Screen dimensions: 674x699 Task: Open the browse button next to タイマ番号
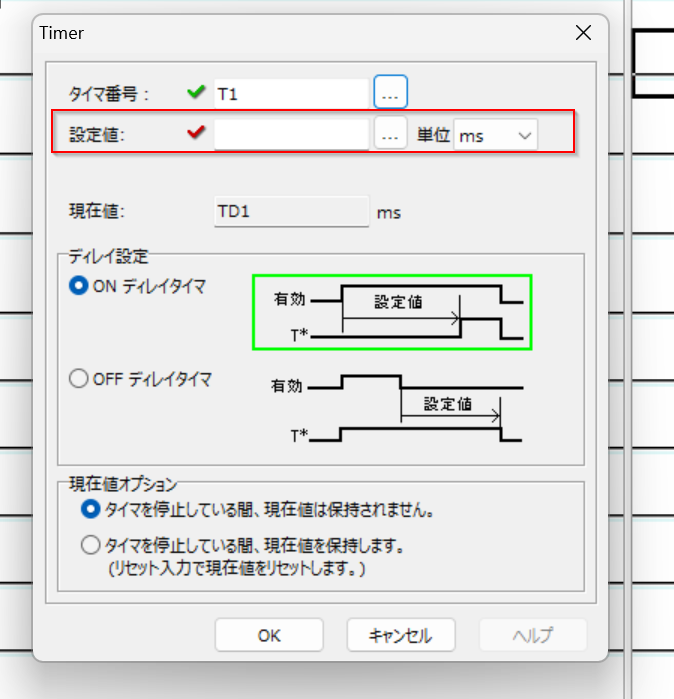[x=390, y=92]
